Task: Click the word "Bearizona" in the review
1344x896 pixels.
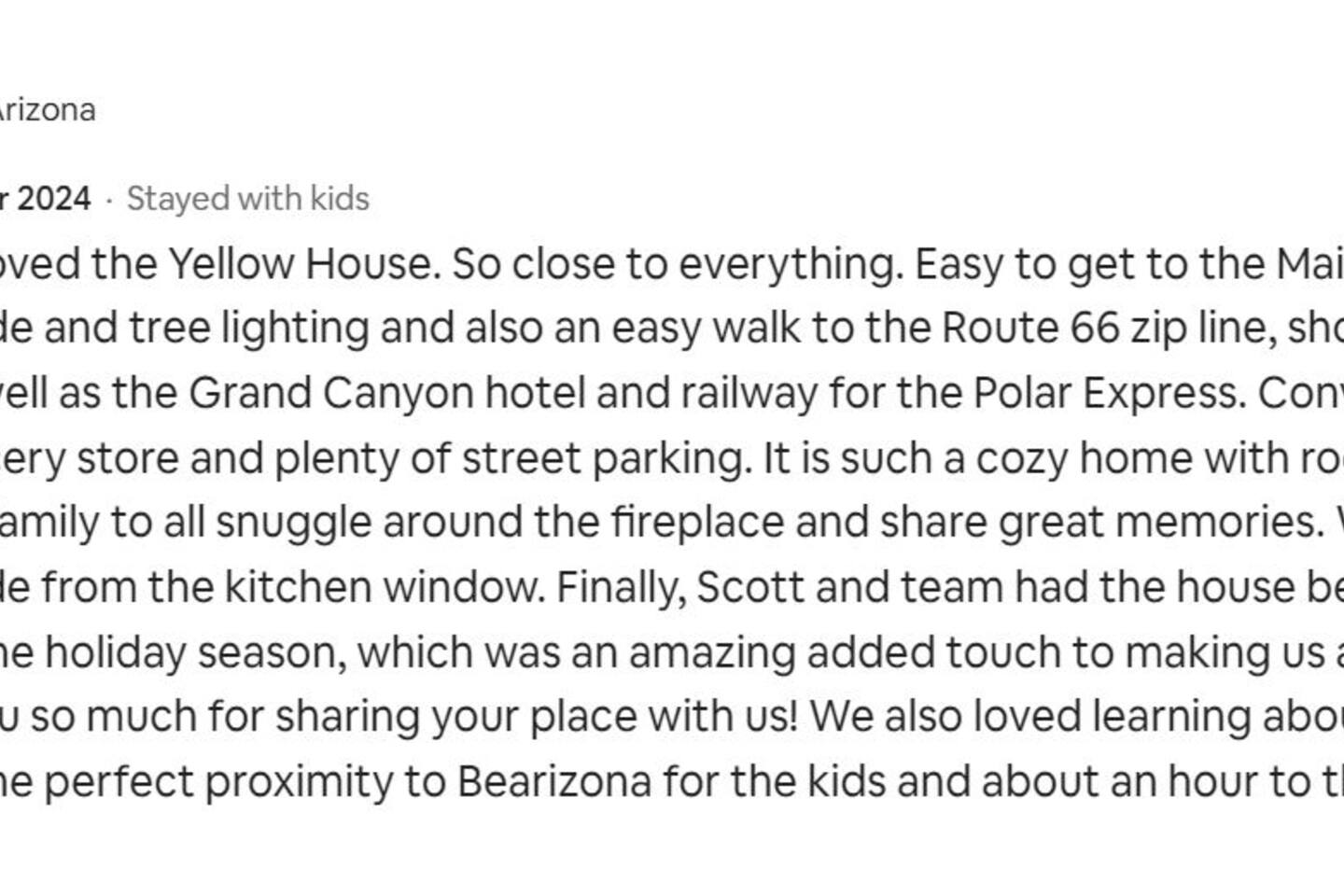Action: click(x=553, y=782)
